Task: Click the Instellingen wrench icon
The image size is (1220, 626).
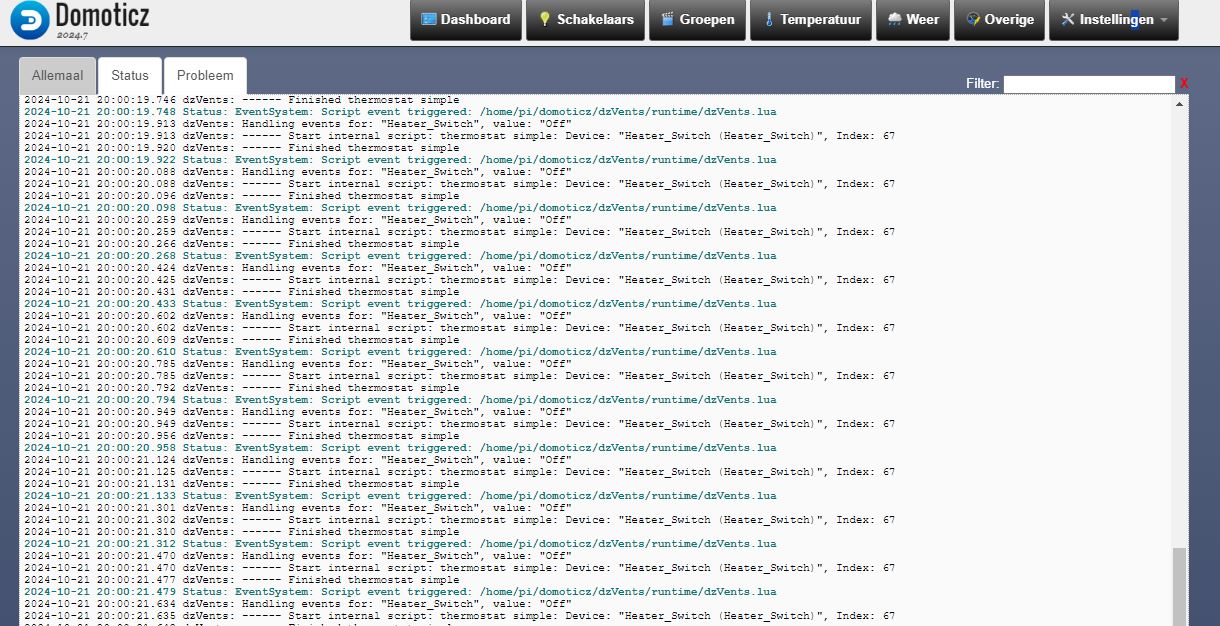Action: [x=1068, y=19]
